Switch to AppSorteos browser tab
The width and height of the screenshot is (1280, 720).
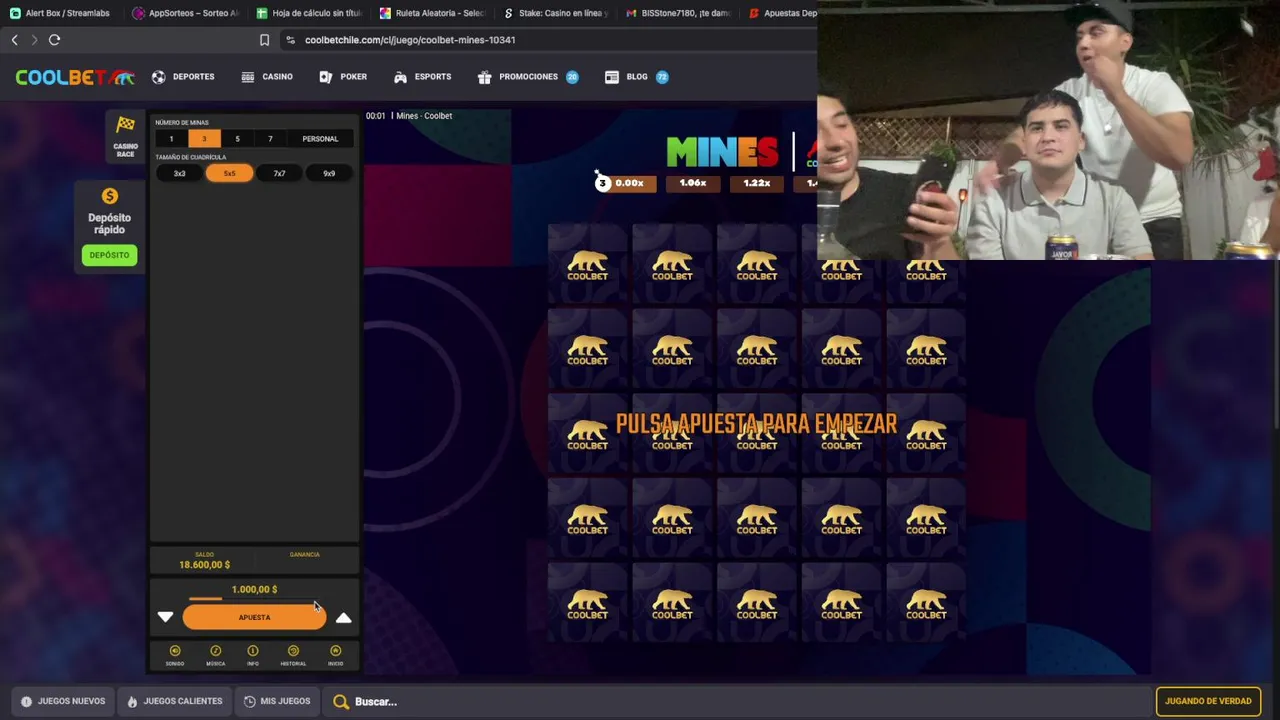click(186, 13)
